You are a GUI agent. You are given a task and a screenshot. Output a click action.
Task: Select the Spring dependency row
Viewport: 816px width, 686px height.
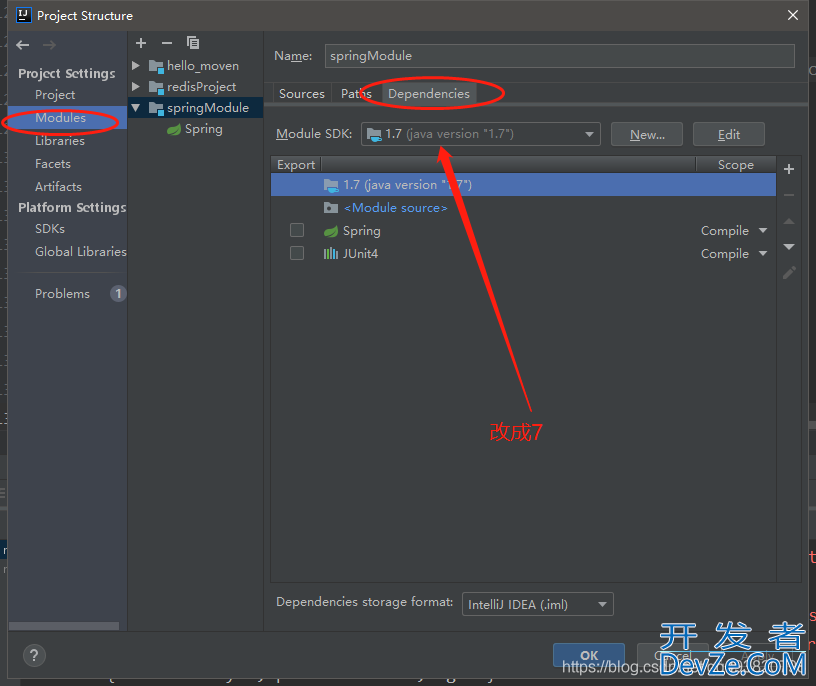[x=523, y=231]
